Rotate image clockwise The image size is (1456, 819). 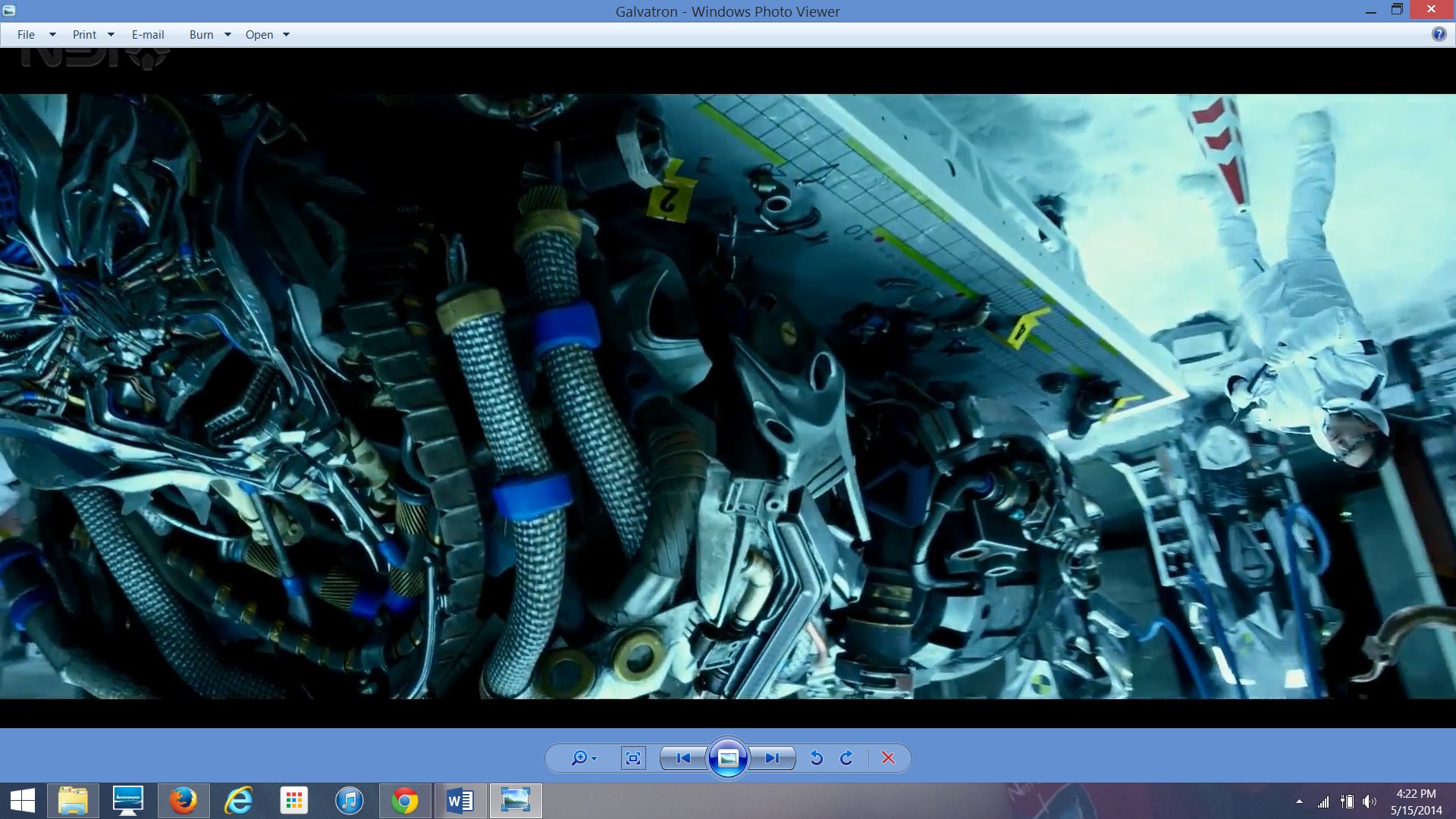point(847,758)
